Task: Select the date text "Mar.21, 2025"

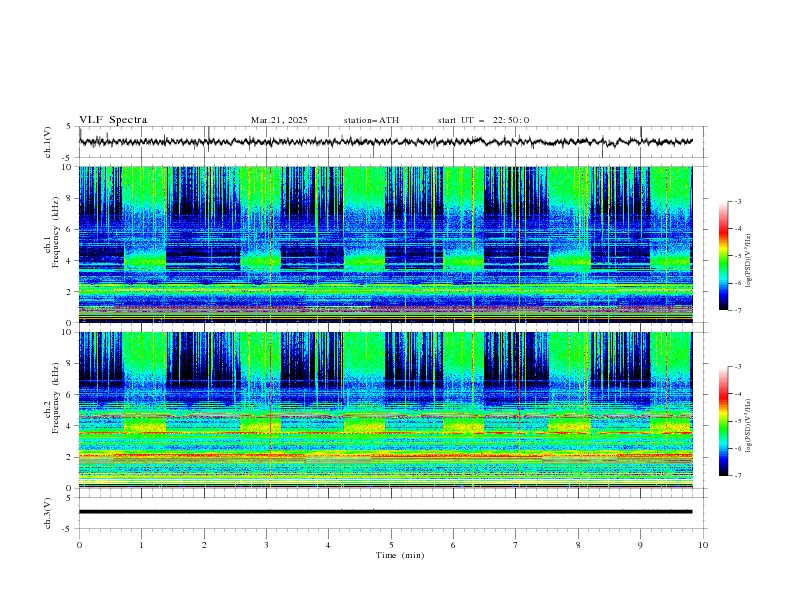Action: (x=279, y=120)
